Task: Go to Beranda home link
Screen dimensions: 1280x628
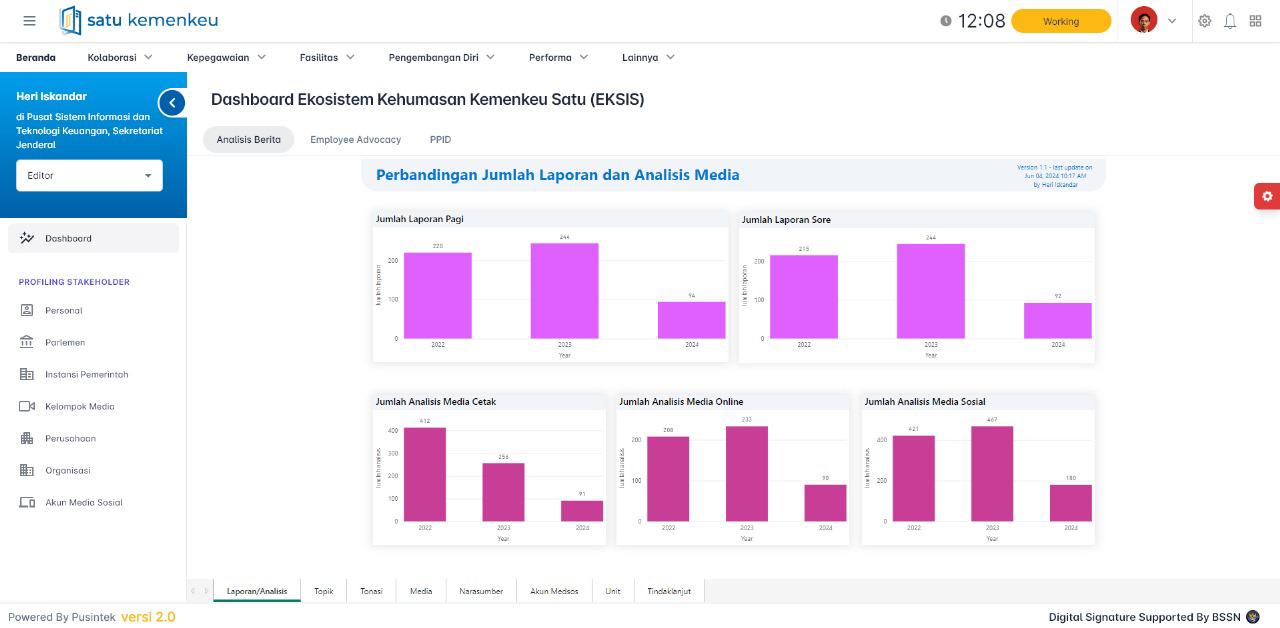Action: click(x=36, y=58)
